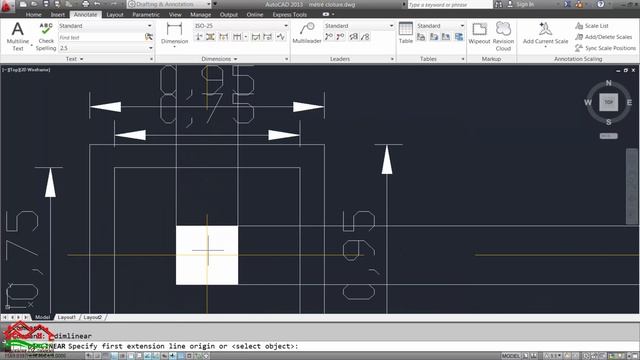This screenshot has height=360, width=640.
Task: Click the Plot printer icon in quick access toolbar
Action: tap(85, 4)
